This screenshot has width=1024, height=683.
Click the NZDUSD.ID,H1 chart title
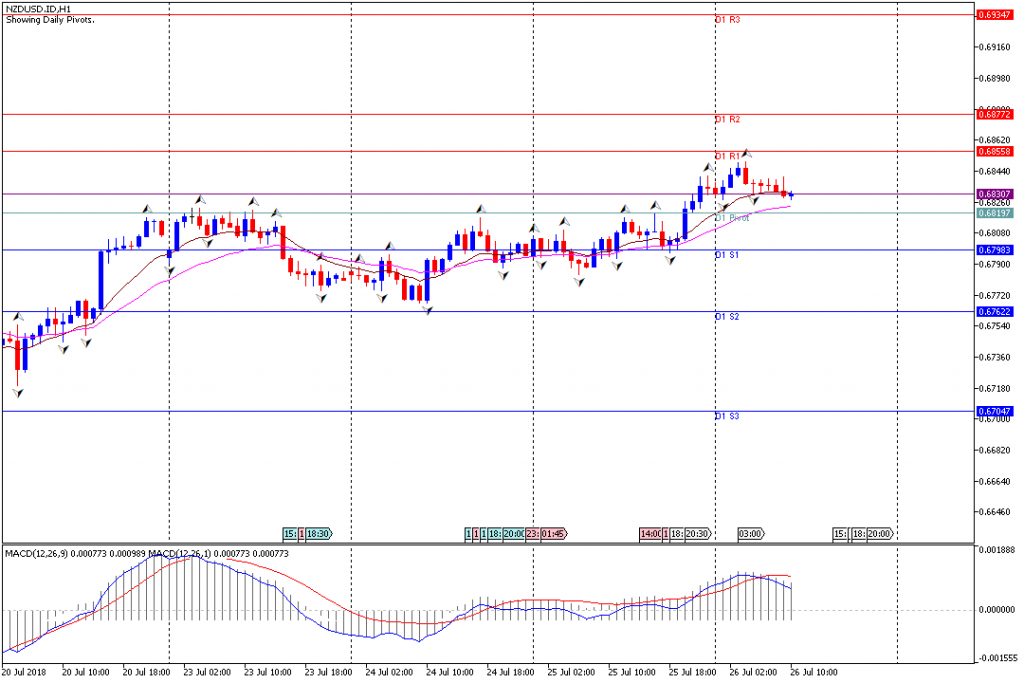point(35,8)
